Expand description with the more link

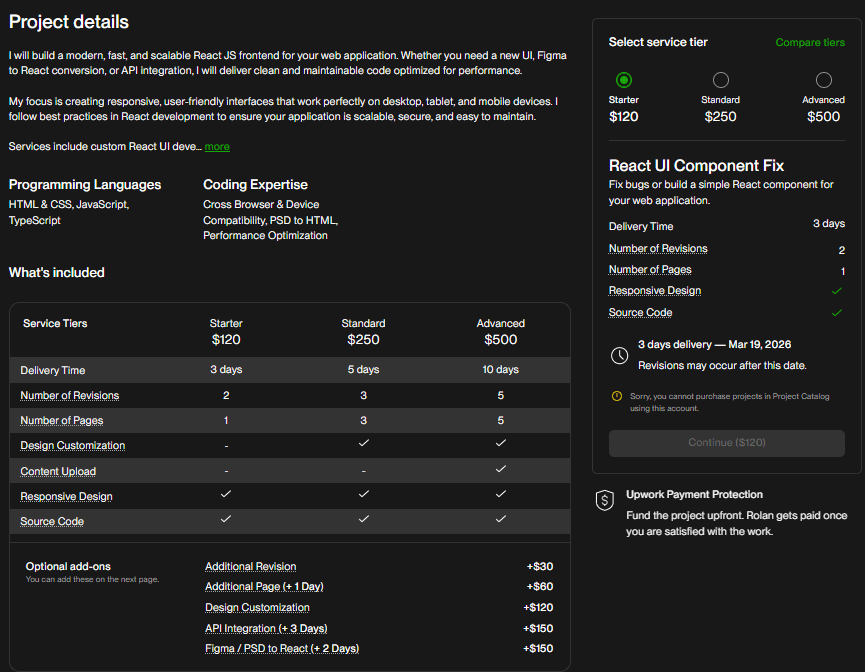(217, 147)
